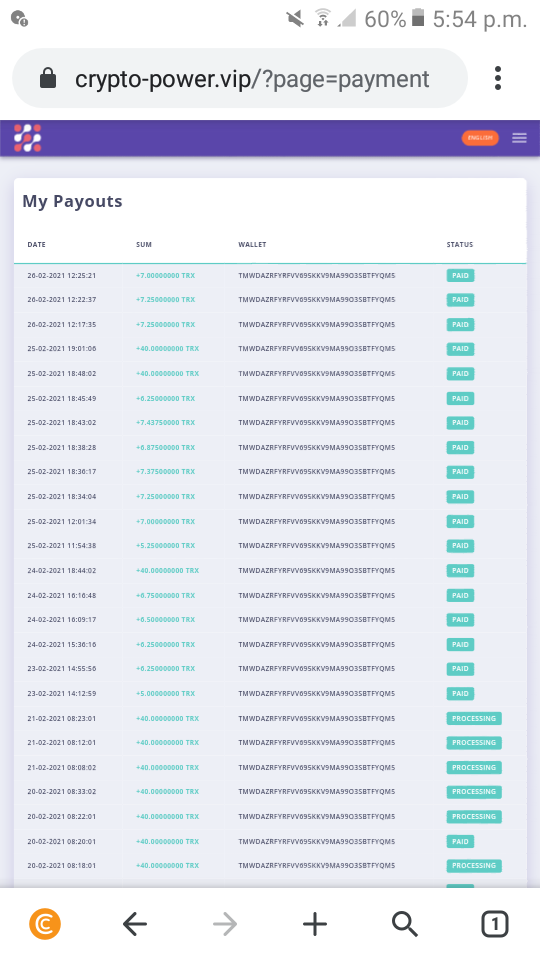Open the purple header hamburger menu

pos(519,138)
